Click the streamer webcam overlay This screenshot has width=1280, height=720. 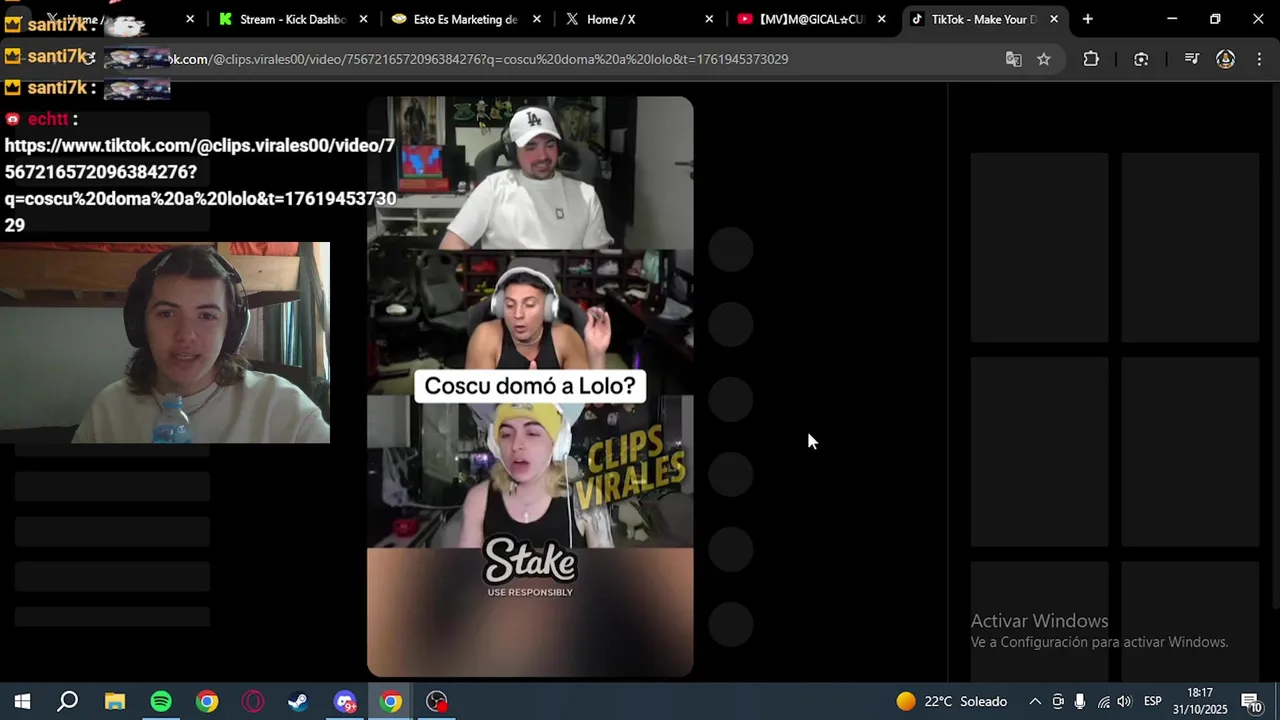[x=165, y=342]
